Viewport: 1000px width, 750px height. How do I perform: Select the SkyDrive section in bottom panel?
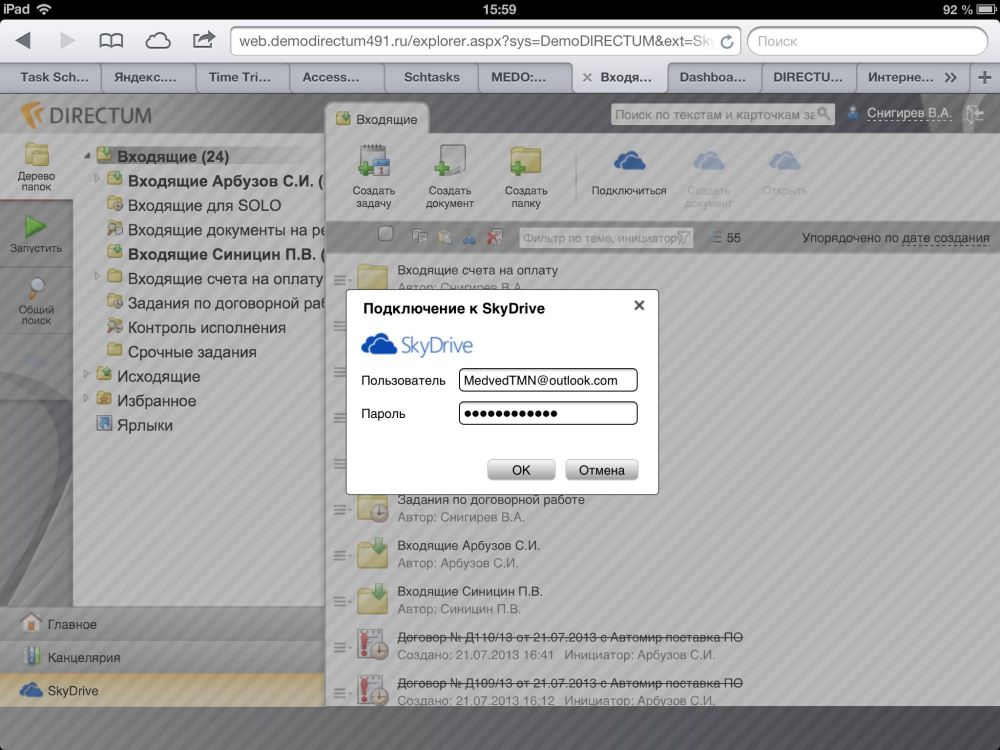point(162,691)
